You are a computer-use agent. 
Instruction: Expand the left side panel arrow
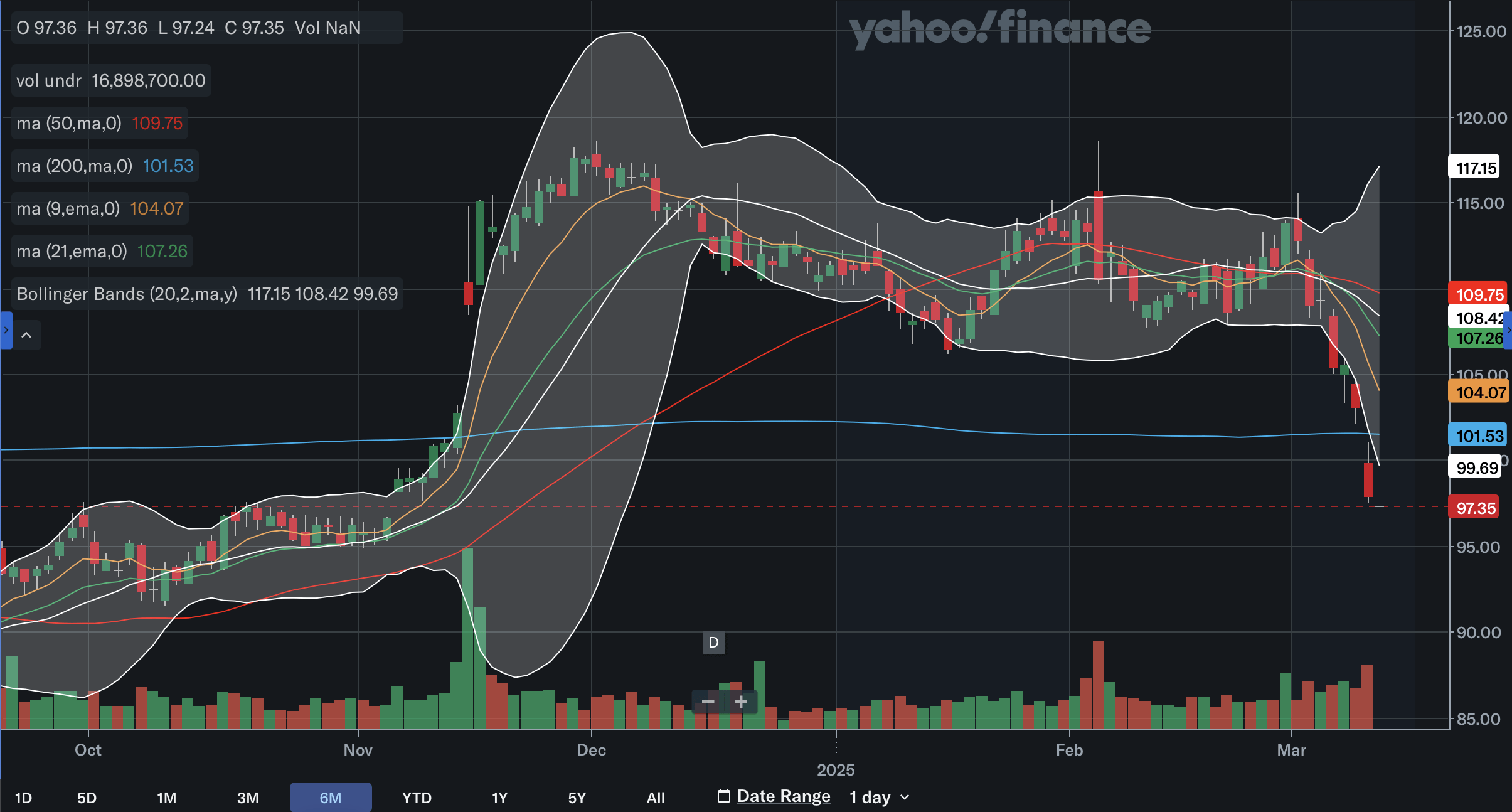6,330
